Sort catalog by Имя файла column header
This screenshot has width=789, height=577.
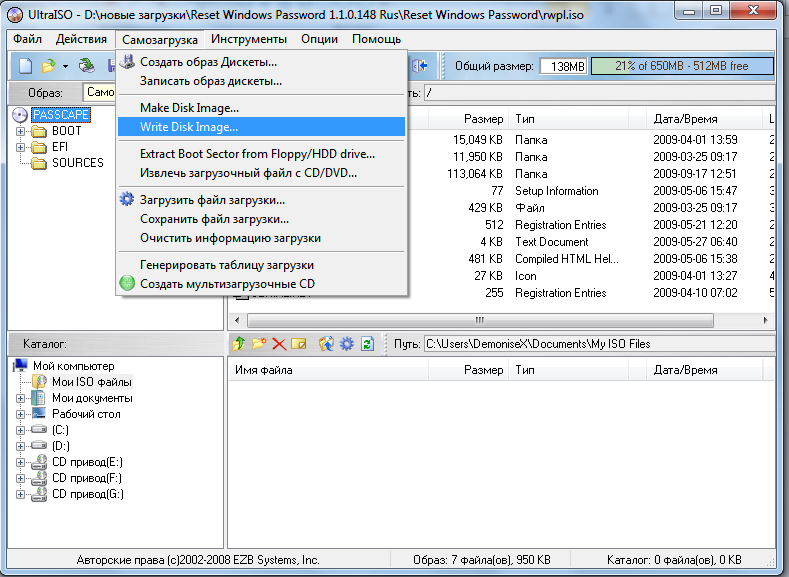point(329,370)
